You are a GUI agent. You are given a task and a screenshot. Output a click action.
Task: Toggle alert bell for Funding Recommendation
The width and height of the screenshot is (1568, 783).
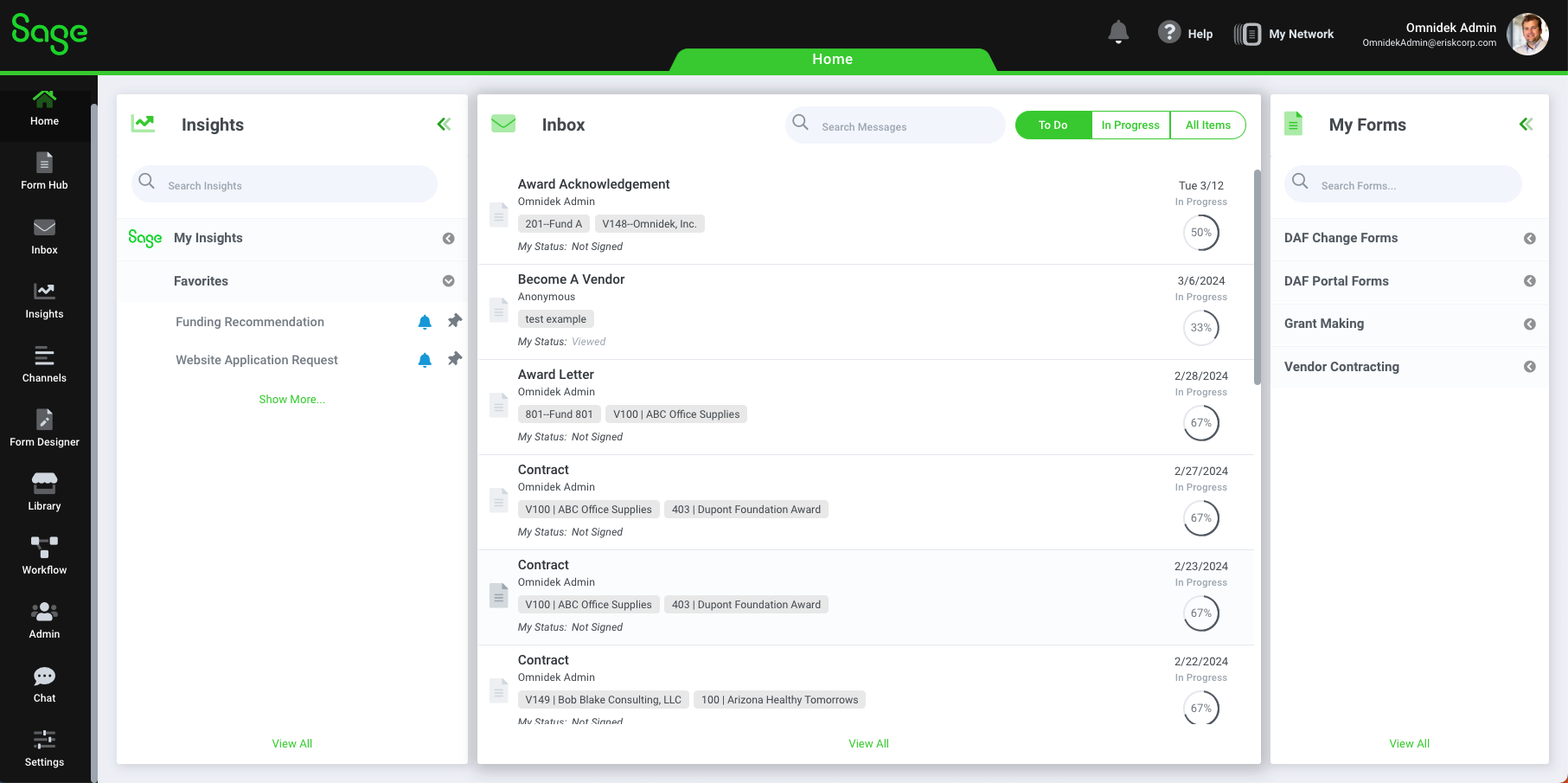click(425, 322)
